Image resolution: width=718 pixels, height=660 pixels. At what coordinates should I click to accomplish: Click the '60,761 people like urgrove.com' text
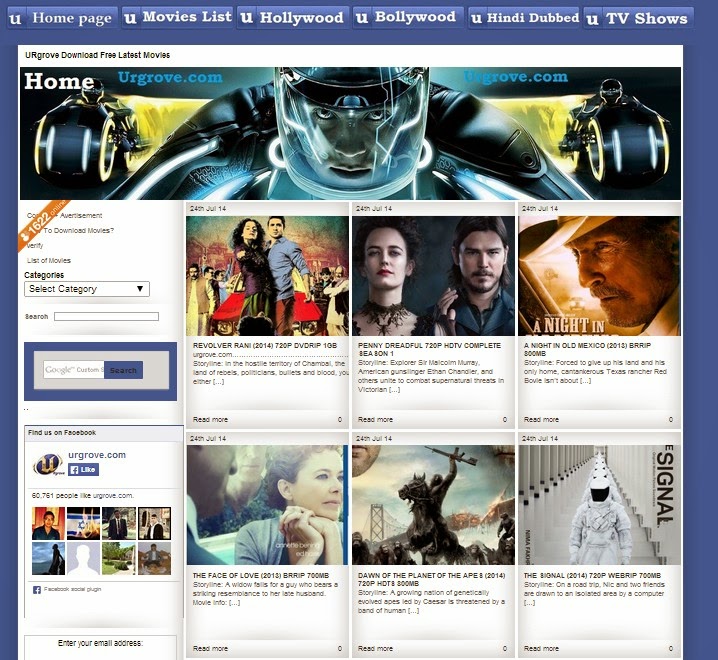(83, 496)
